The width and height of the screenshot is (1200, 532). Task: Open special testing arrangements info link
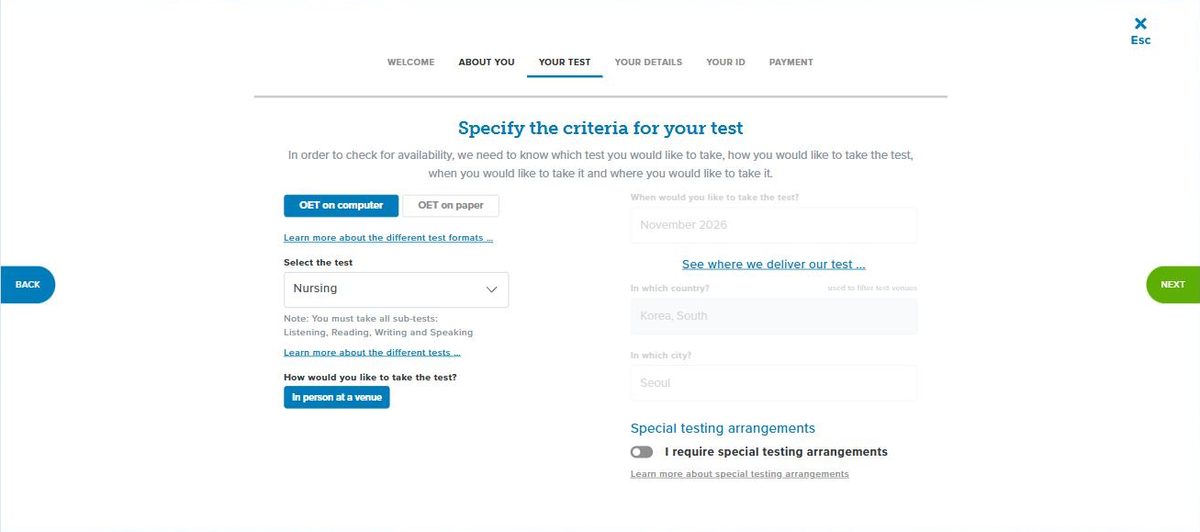pyautogui.click(x=739, y=474)
